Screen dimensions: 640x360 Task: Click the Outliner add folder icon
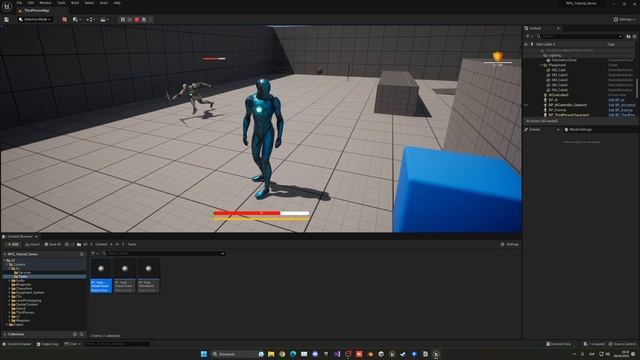[x=628, y=36]
